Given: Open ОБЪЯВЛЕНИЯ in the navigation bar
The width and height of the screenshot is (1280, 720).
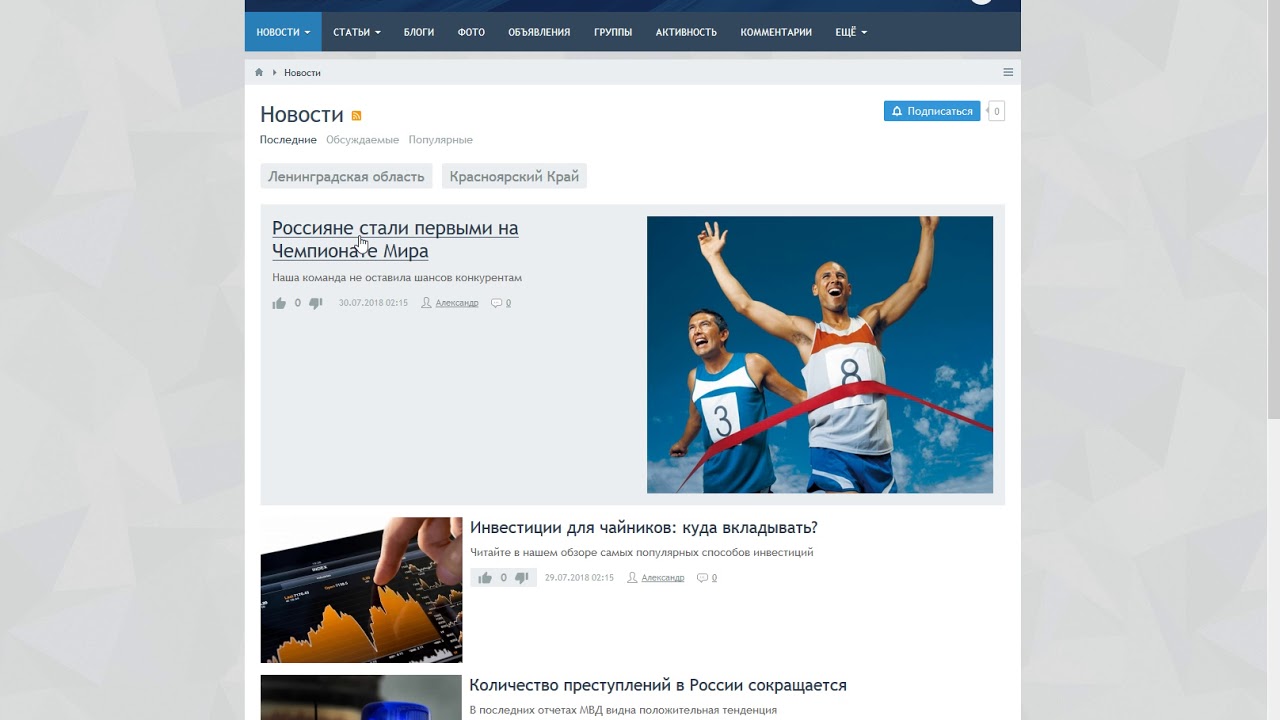Looking at the screenshot, I should pos(539,32).
